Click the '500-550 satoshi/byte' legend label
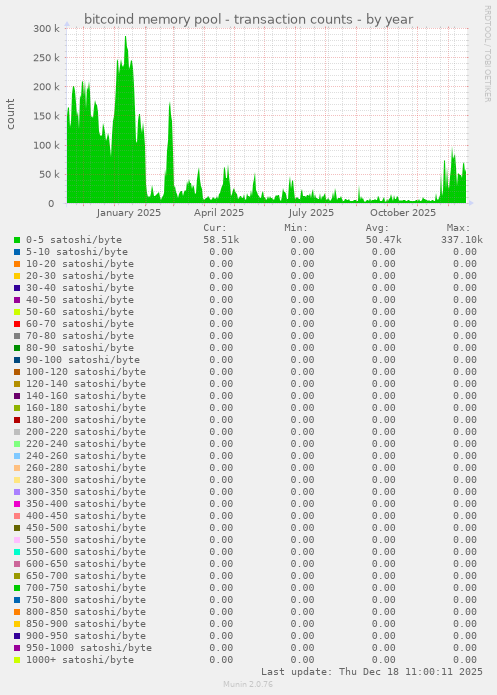 tap(86, 539)
